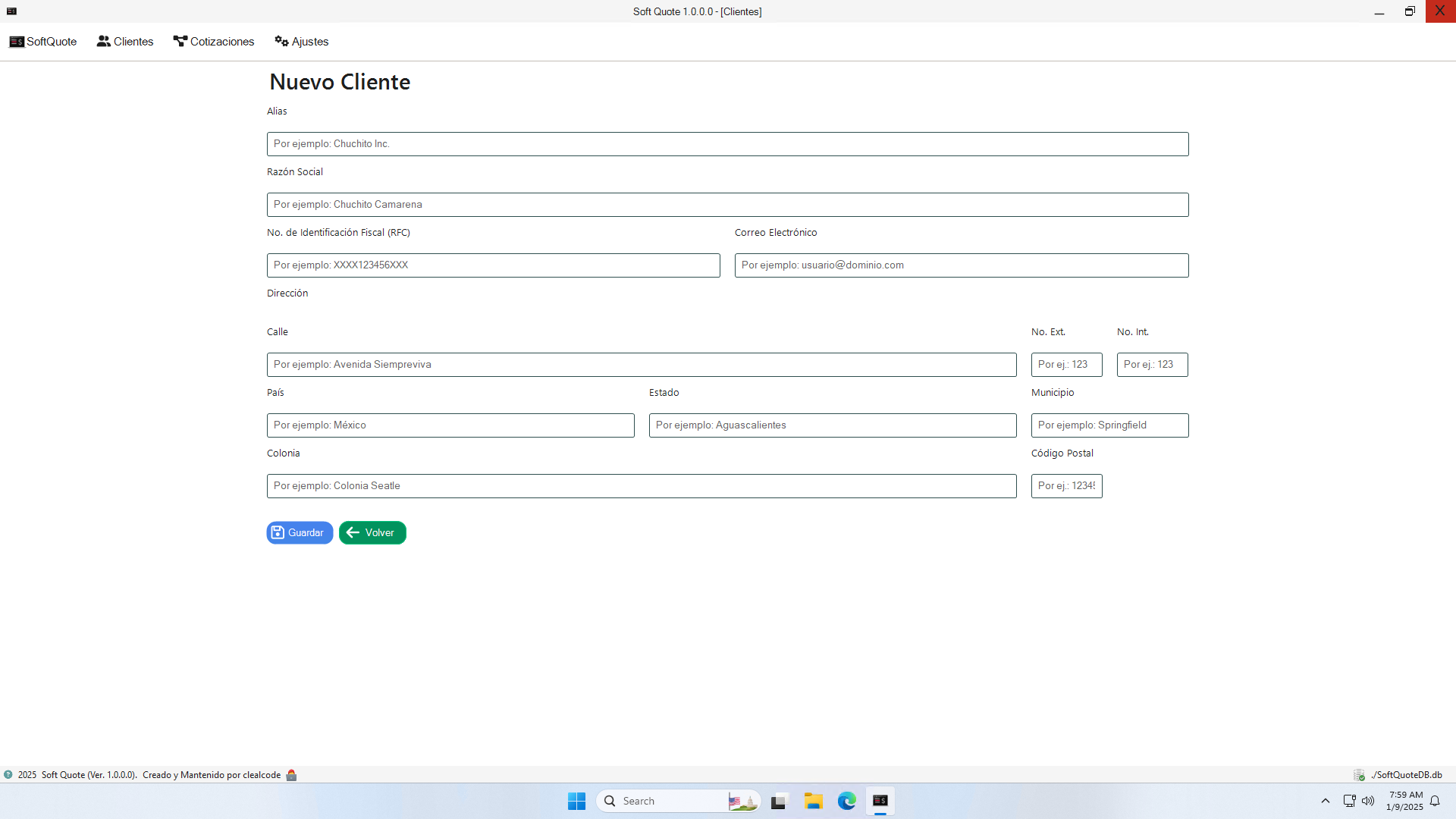Click the Volver back button
This screenshot has height=819, width=1456.
coord(372,533)
